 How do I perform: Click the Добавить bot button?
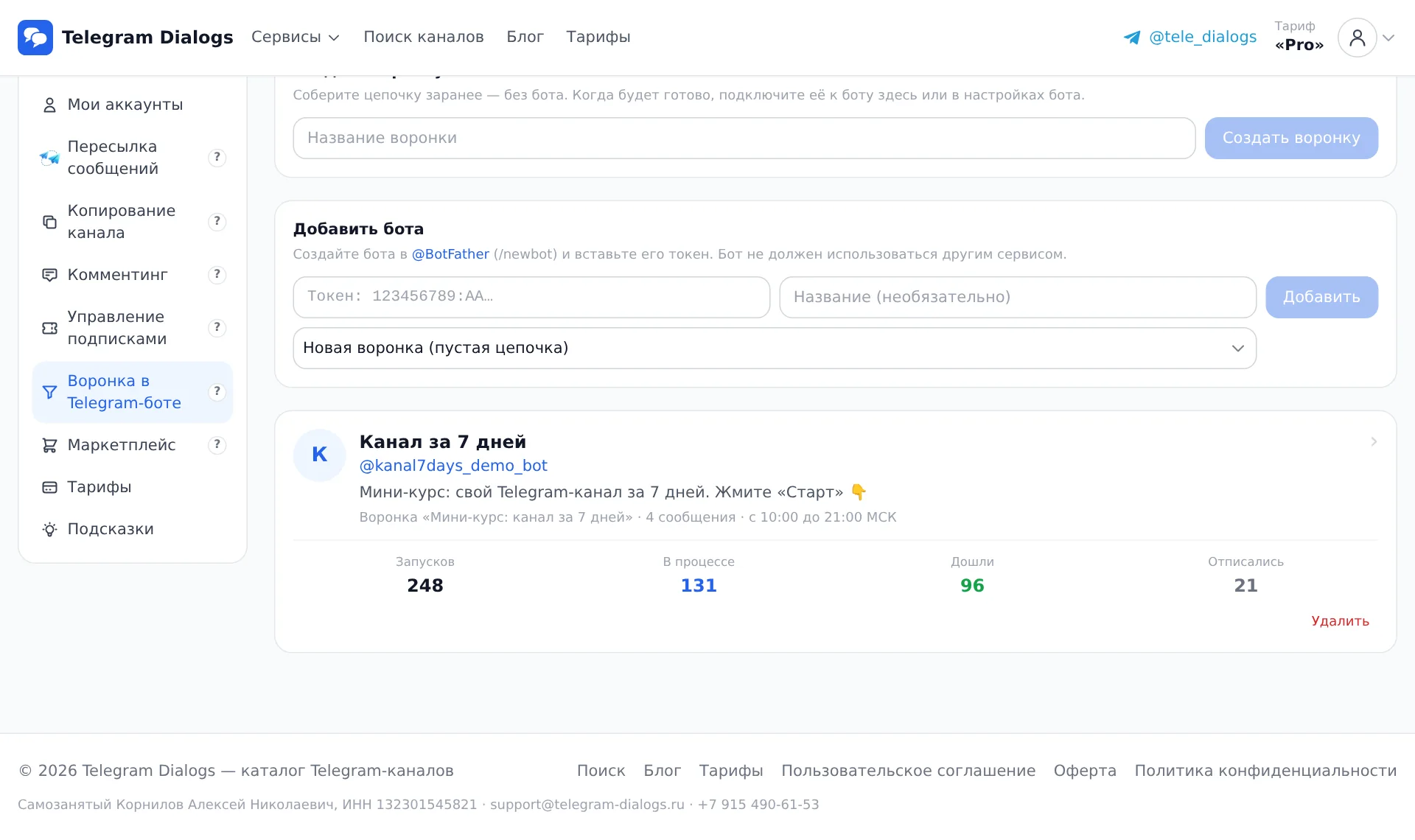coord(1321,297)
